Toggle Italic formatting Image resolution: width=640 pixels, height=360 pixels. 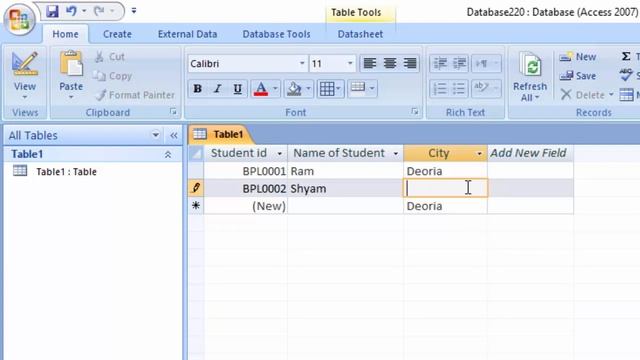point(218,89)
